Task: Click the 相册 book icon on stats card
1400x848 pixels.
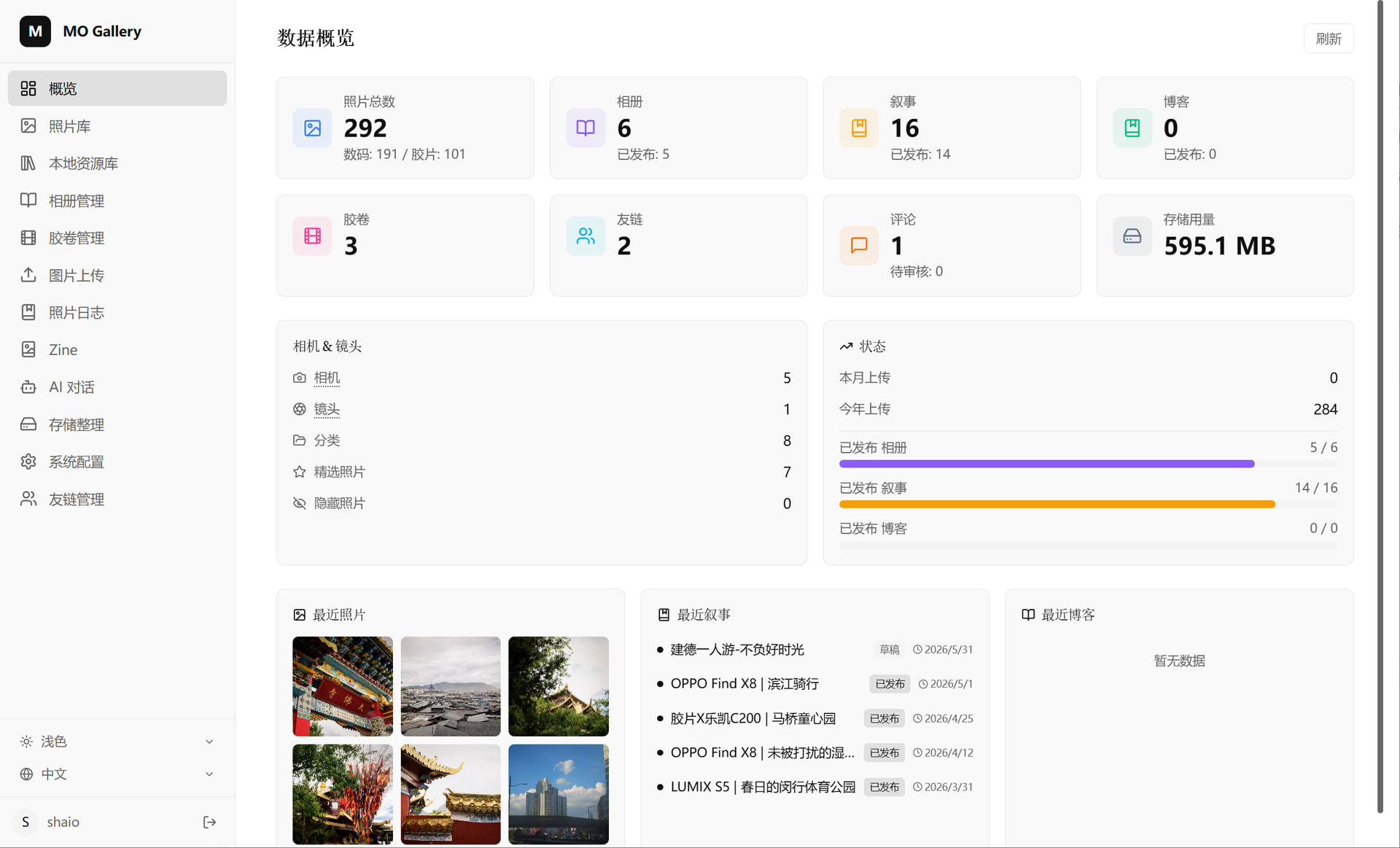Action: click(586, 128)
